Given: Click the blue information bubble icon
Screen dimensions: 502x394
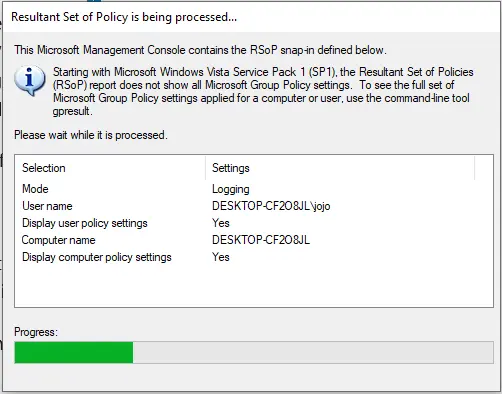Looking at the screenshot, I should tap(30, 81).
